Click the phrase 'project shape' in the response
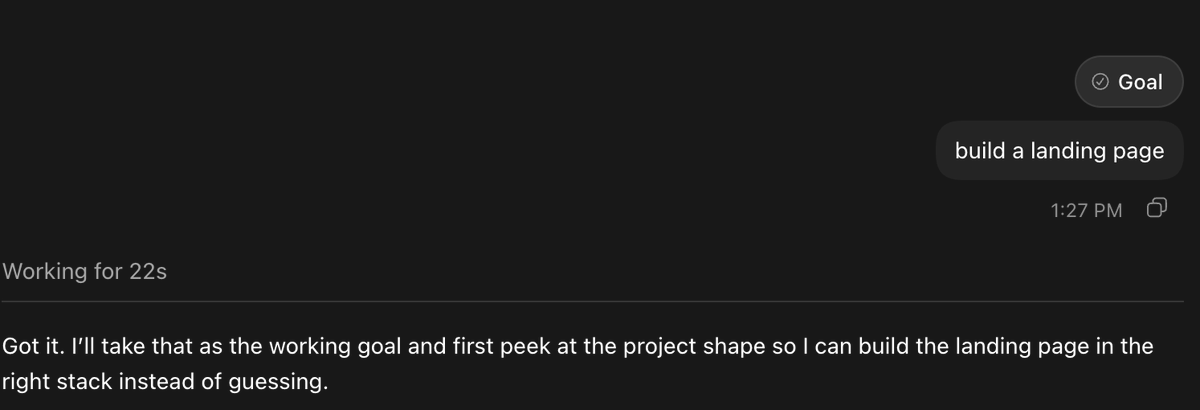 coord(684,347)
